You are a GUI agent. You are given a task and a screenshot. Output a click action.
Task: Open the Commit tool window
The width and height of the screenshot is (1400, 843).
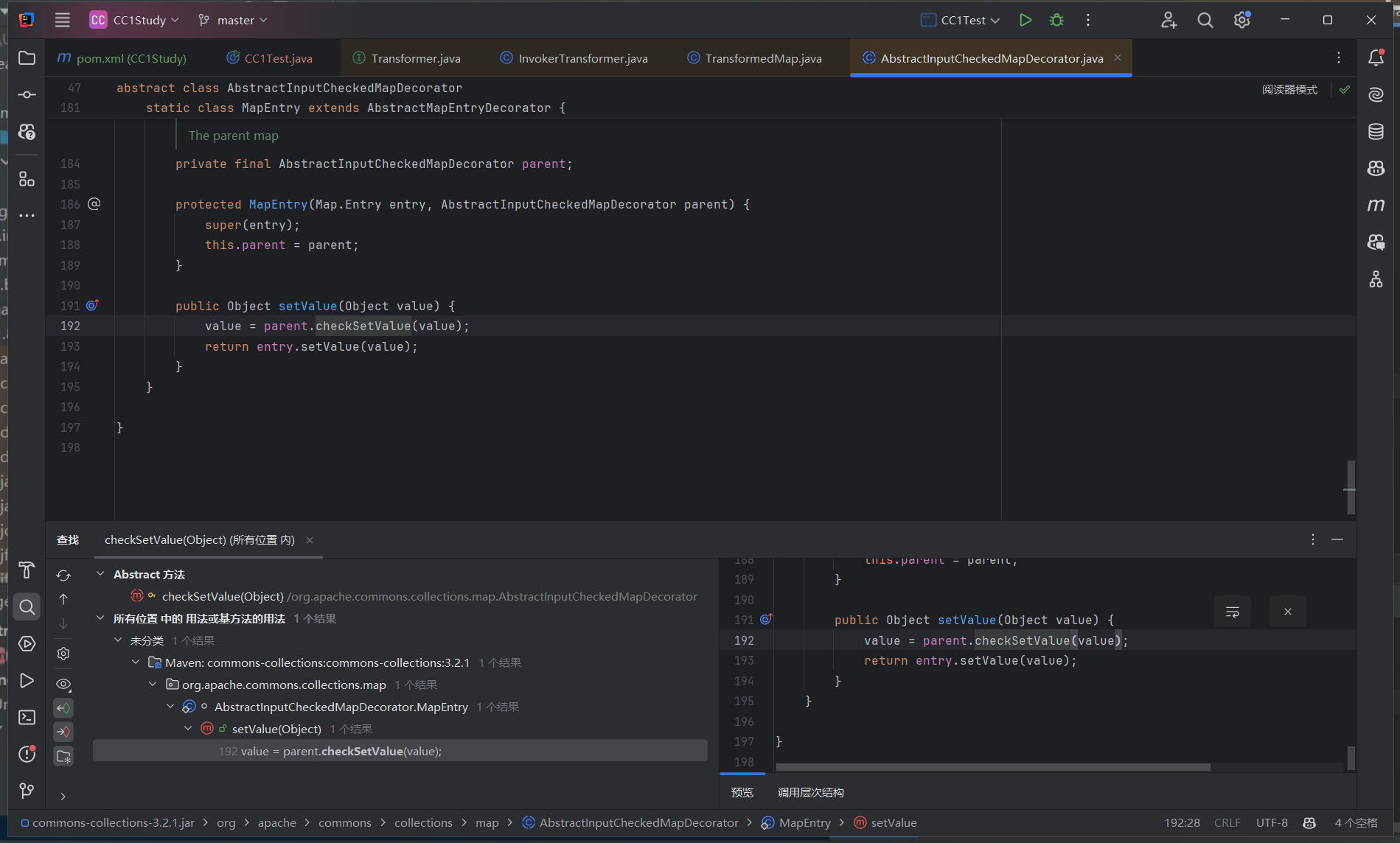coord(27,95)
